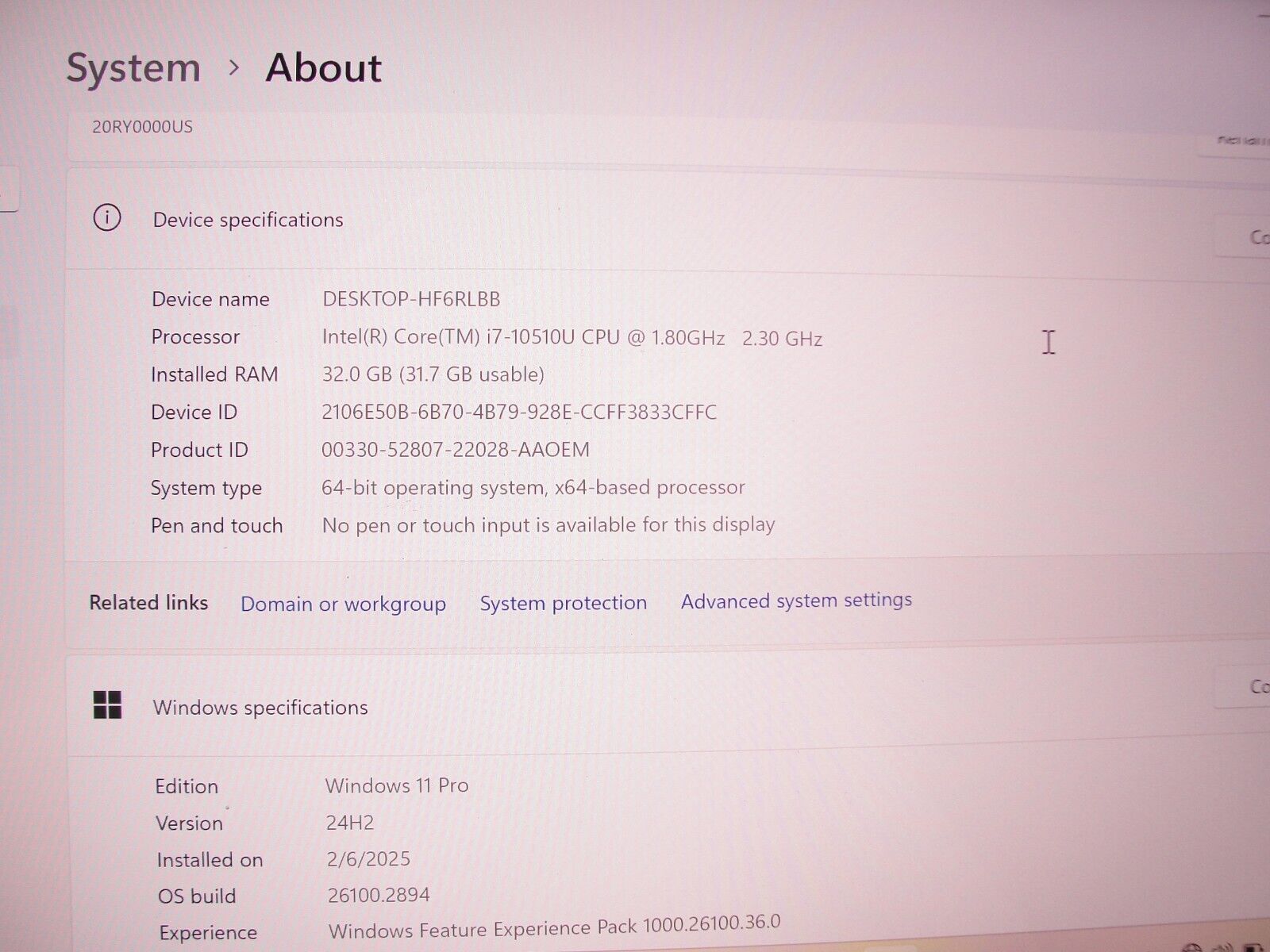Click the About page heading
The width and height of the screenshot is (1270, 952).
(x=324, y=68)
